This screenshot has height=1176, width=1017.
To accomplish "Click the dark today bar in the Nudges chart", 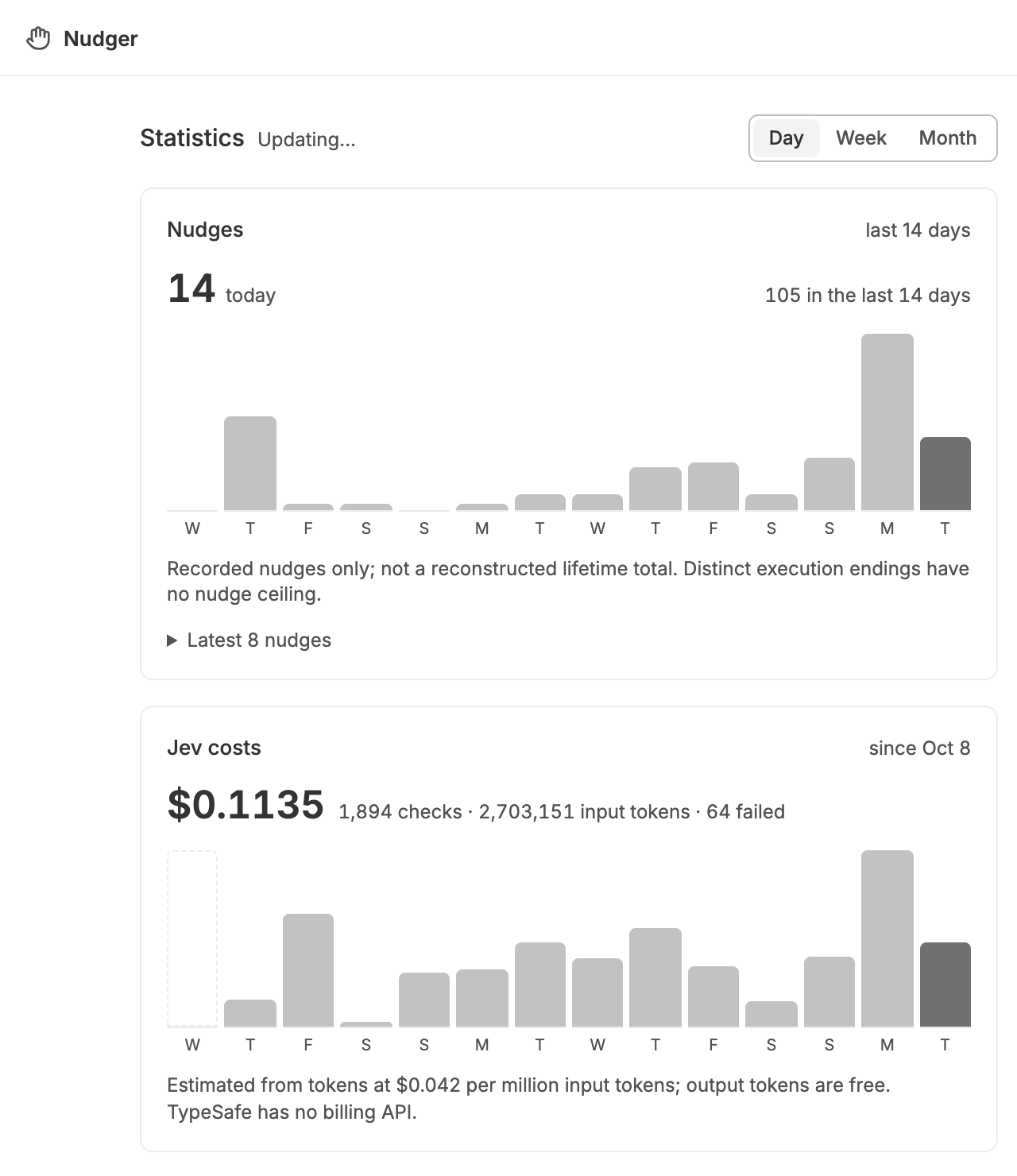I will coord(945,474).
